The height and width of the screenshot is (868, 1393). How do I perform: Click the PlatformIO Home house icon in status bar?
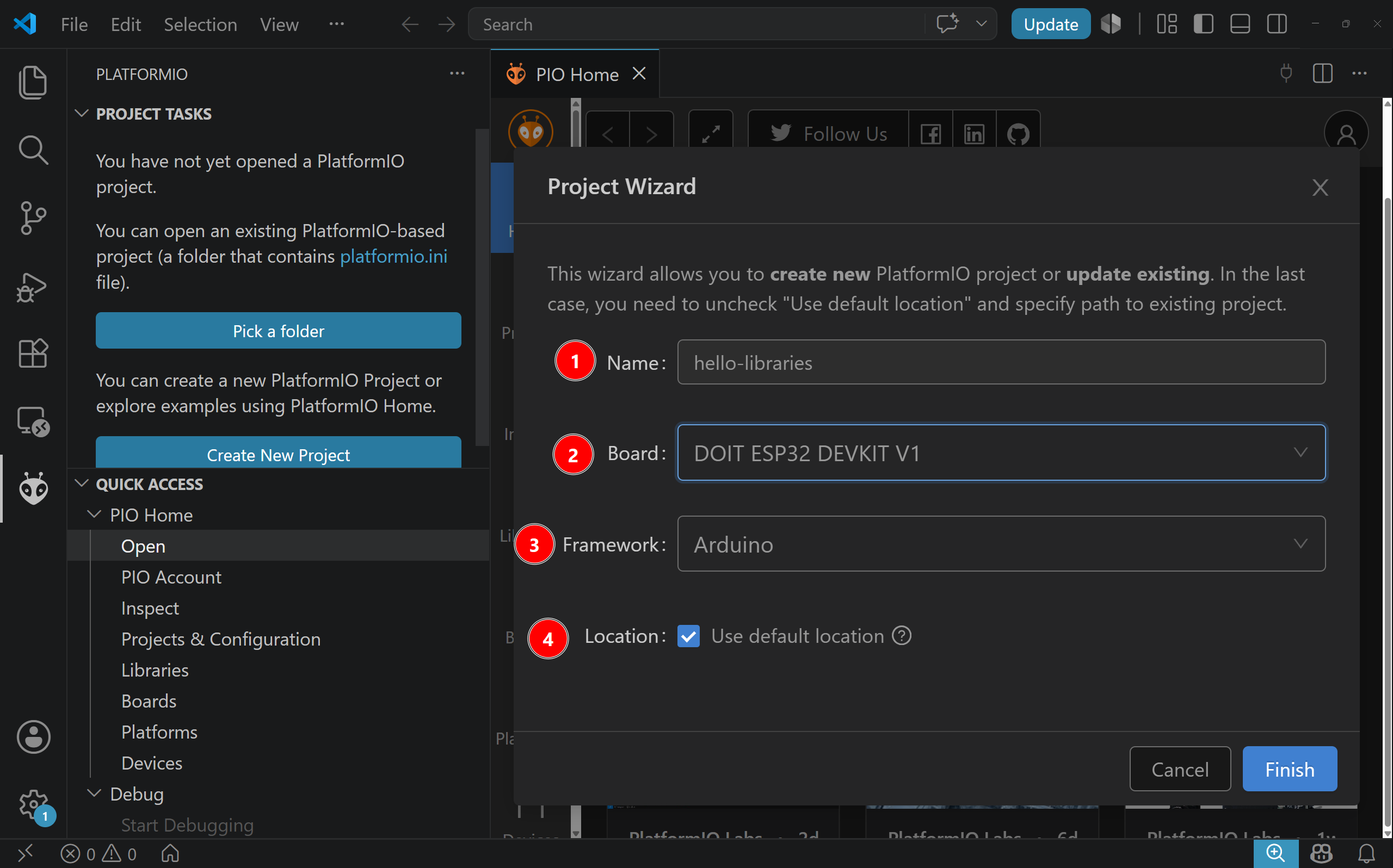(170, 854)
